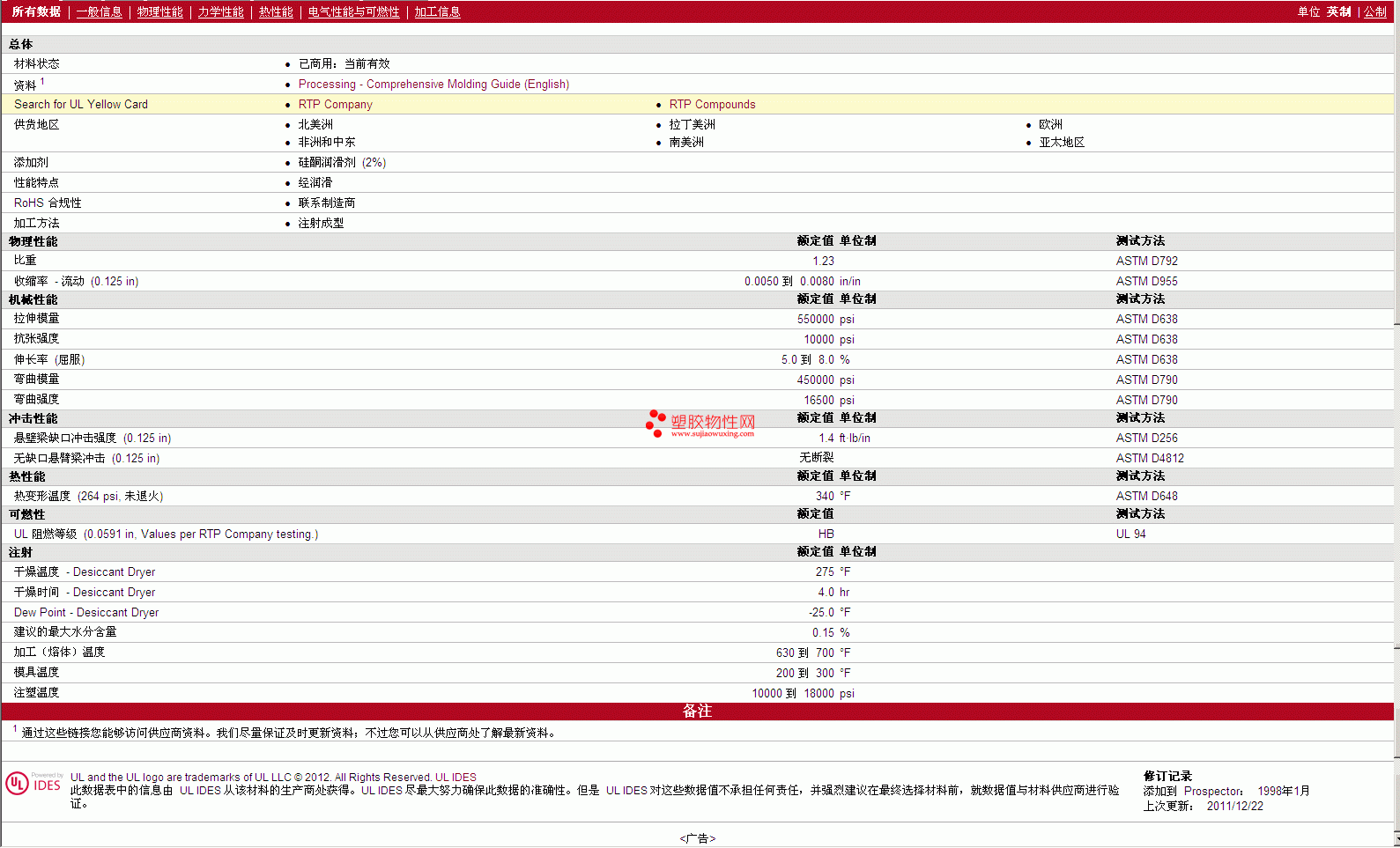Select 英制 units option
Image resolution: width=1400 pixels, height=848 pixels.
[x=1338, y=11]
